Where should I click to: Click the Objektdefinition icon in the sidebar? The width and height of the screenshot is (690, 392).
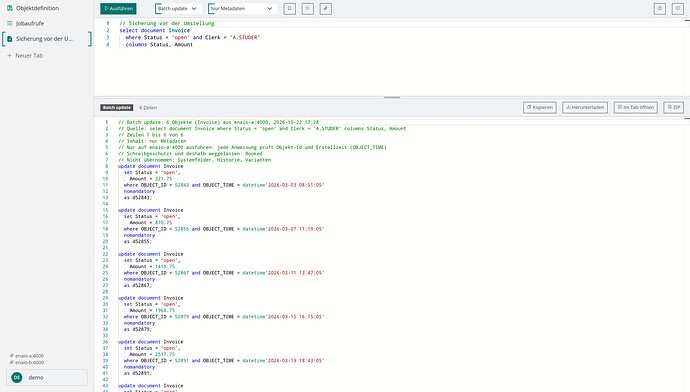10,8
